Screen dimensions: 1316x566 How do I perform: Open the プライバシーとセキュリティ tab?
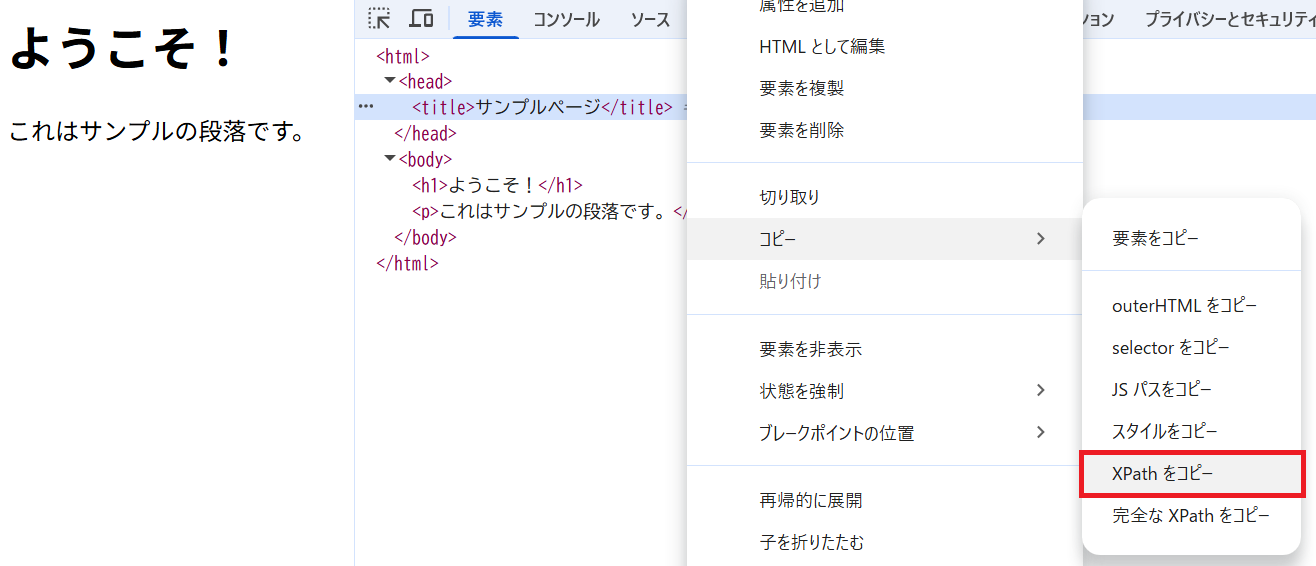[x=1229, y=20]
